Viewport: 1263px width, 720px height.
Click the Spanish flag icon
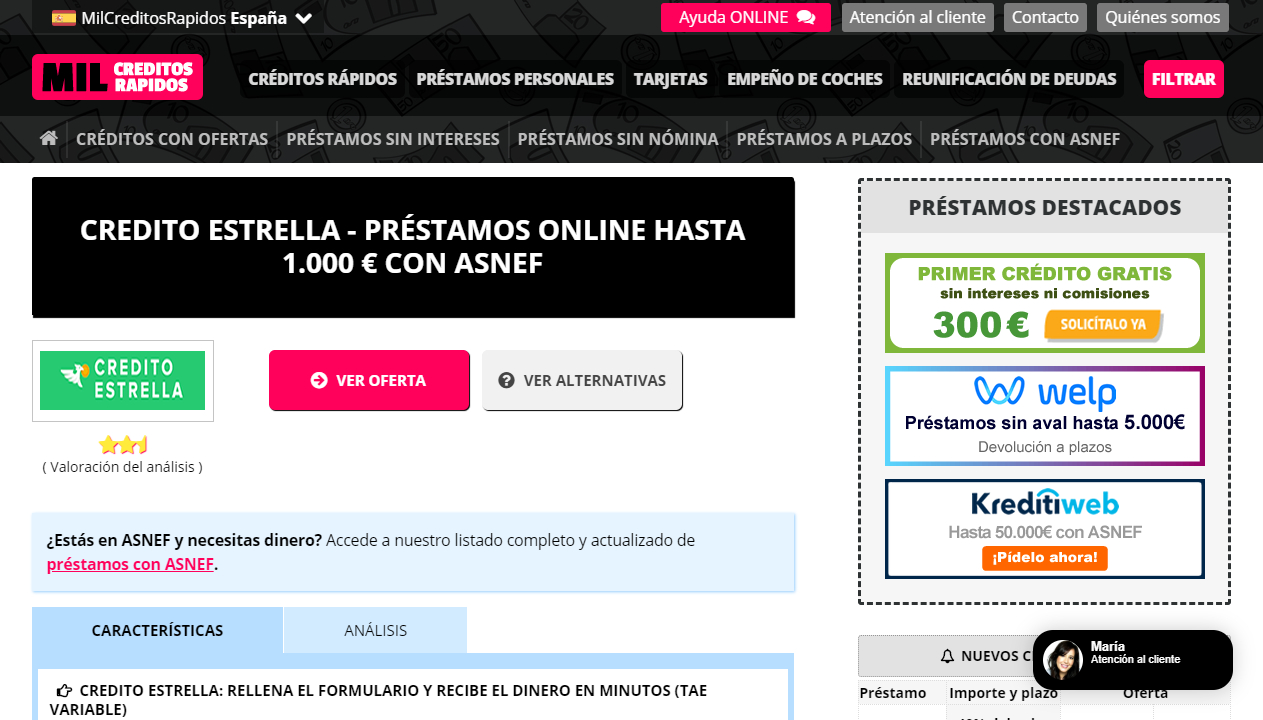pyautogui.click(x=64, y=18)
